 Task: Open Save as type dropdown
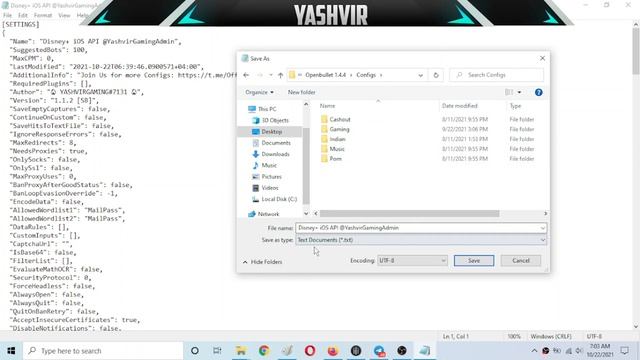coord(421,240)
